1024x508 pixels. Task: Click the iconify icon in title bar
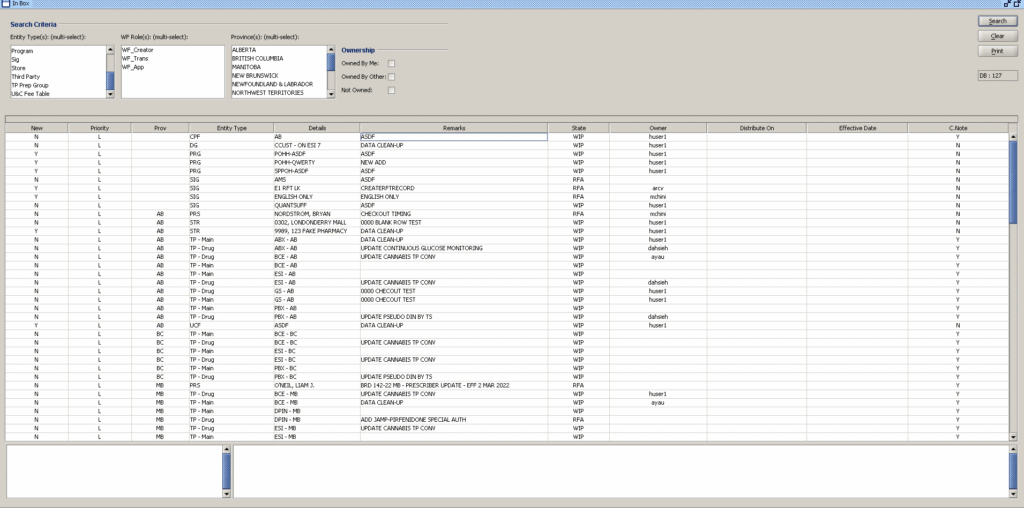1006,5
